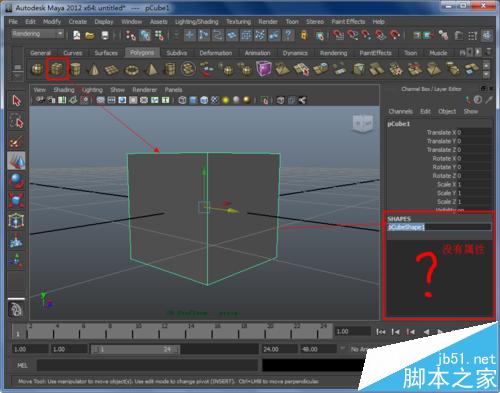Open the Modify menu
The height and width of the screenshot is (393, 500).
click(52, 22)
